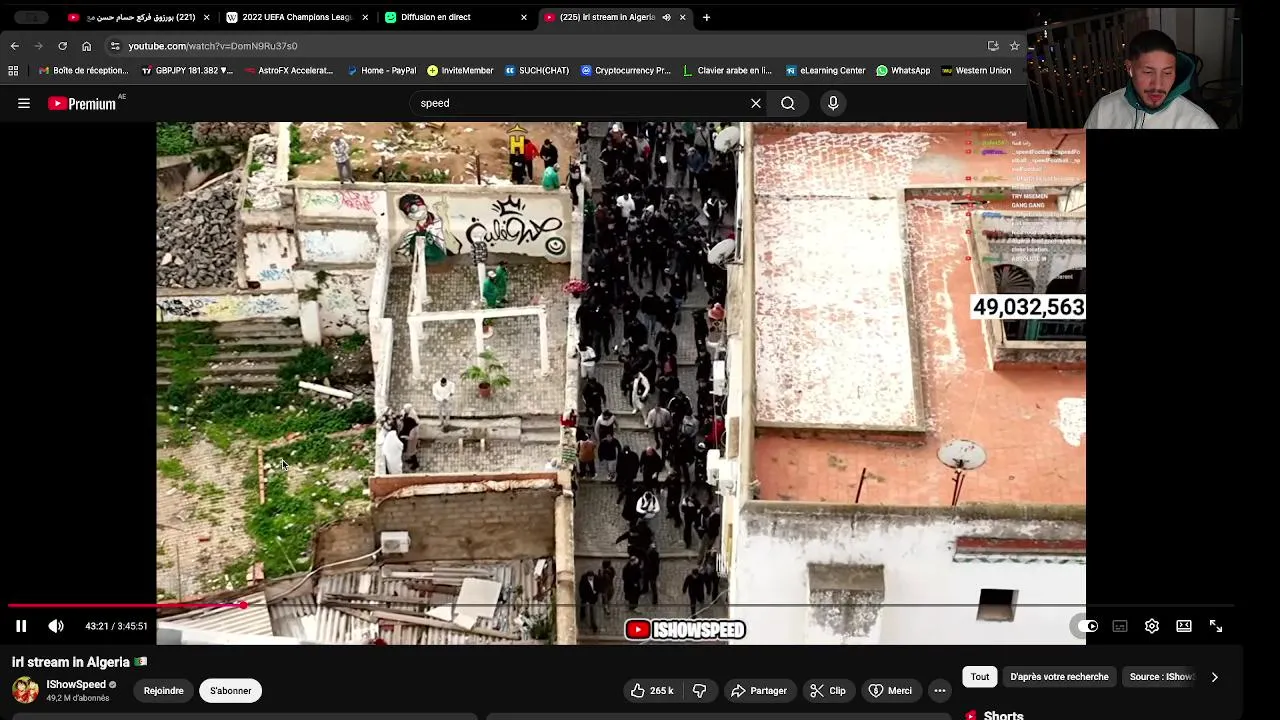This screenshot has width=1280, height=720.
Task: Select the 'D'après votre recherche' chip
Action: pos(1059,677)
